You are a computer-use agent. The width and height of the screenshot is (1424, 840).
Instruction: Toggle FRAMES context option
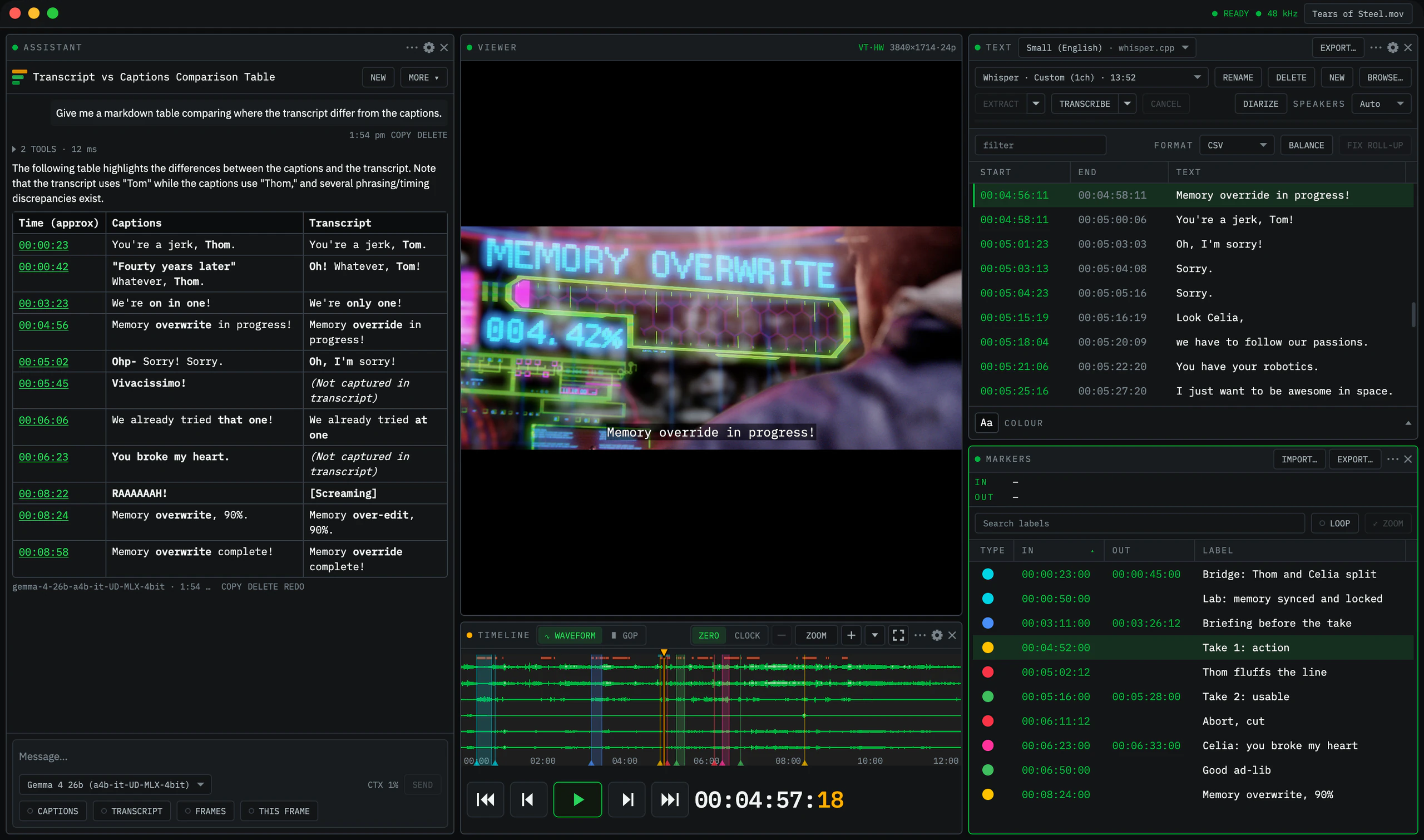[205, 811]
